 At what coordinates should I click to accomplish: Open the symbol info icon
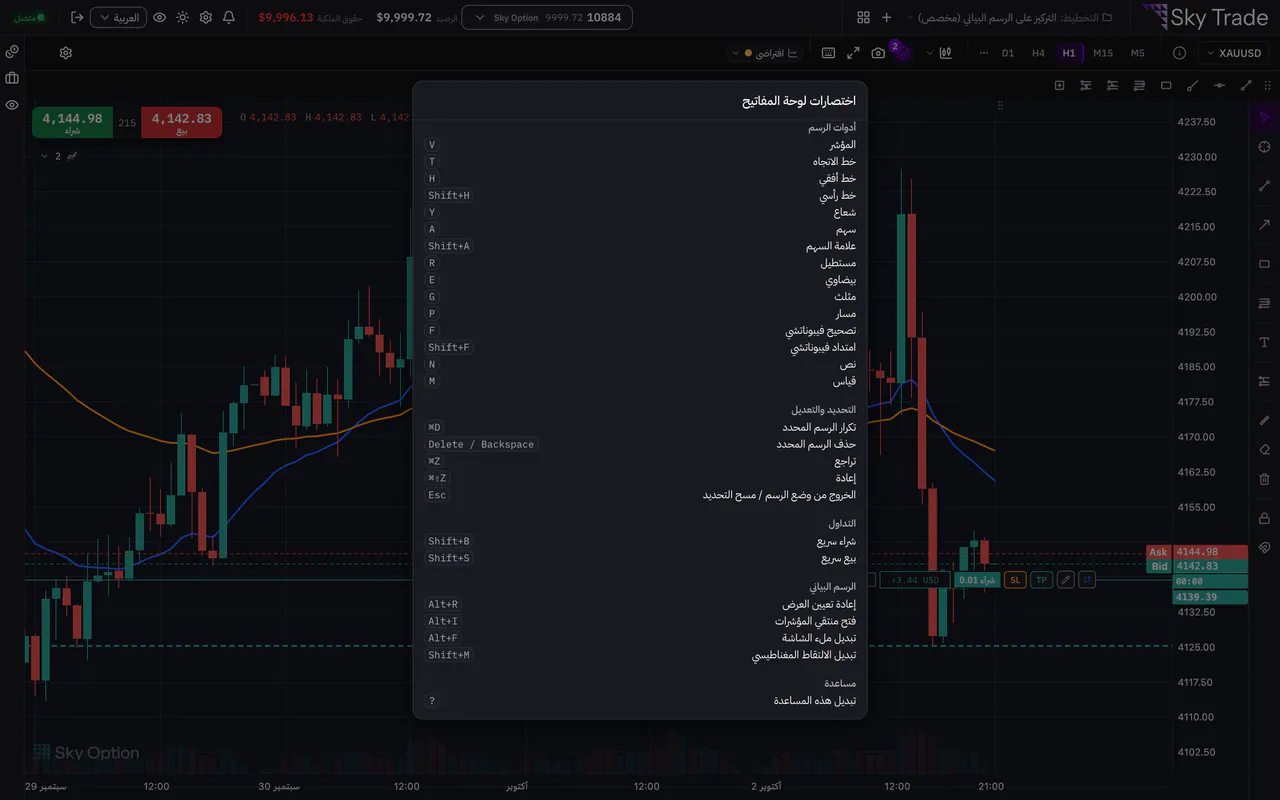click(1179, 53)
